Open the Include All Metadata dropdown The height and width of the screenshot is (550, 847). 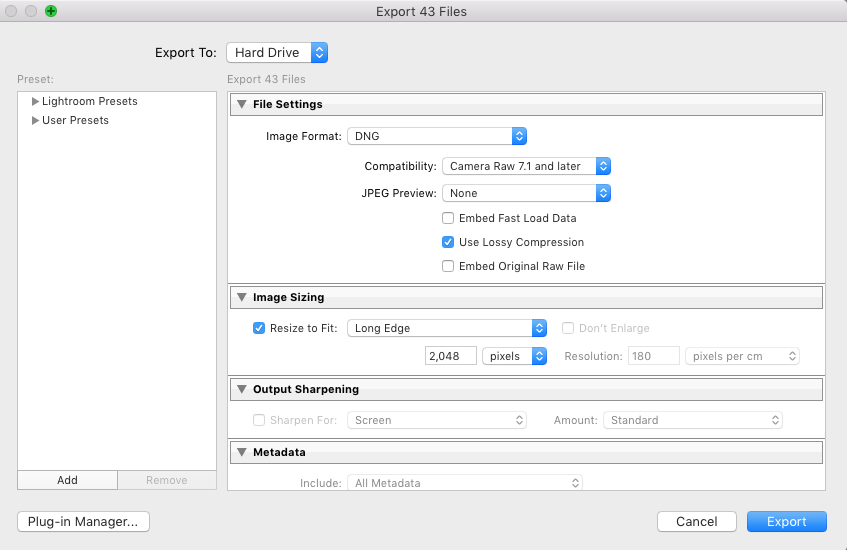pos(465,483)
